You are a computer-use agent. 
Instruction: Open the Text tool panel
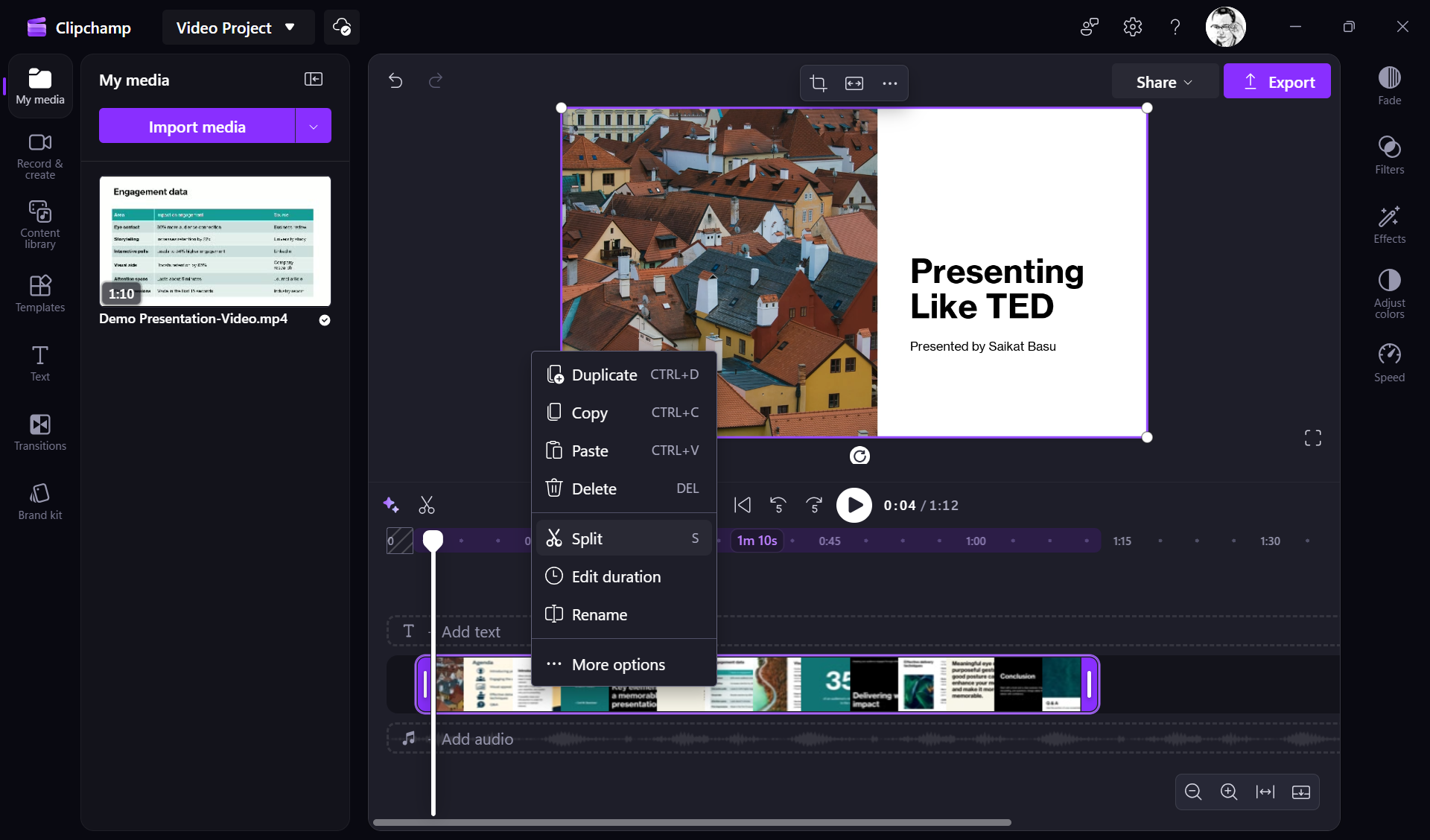pyautogui.click(x=40, y=363)
